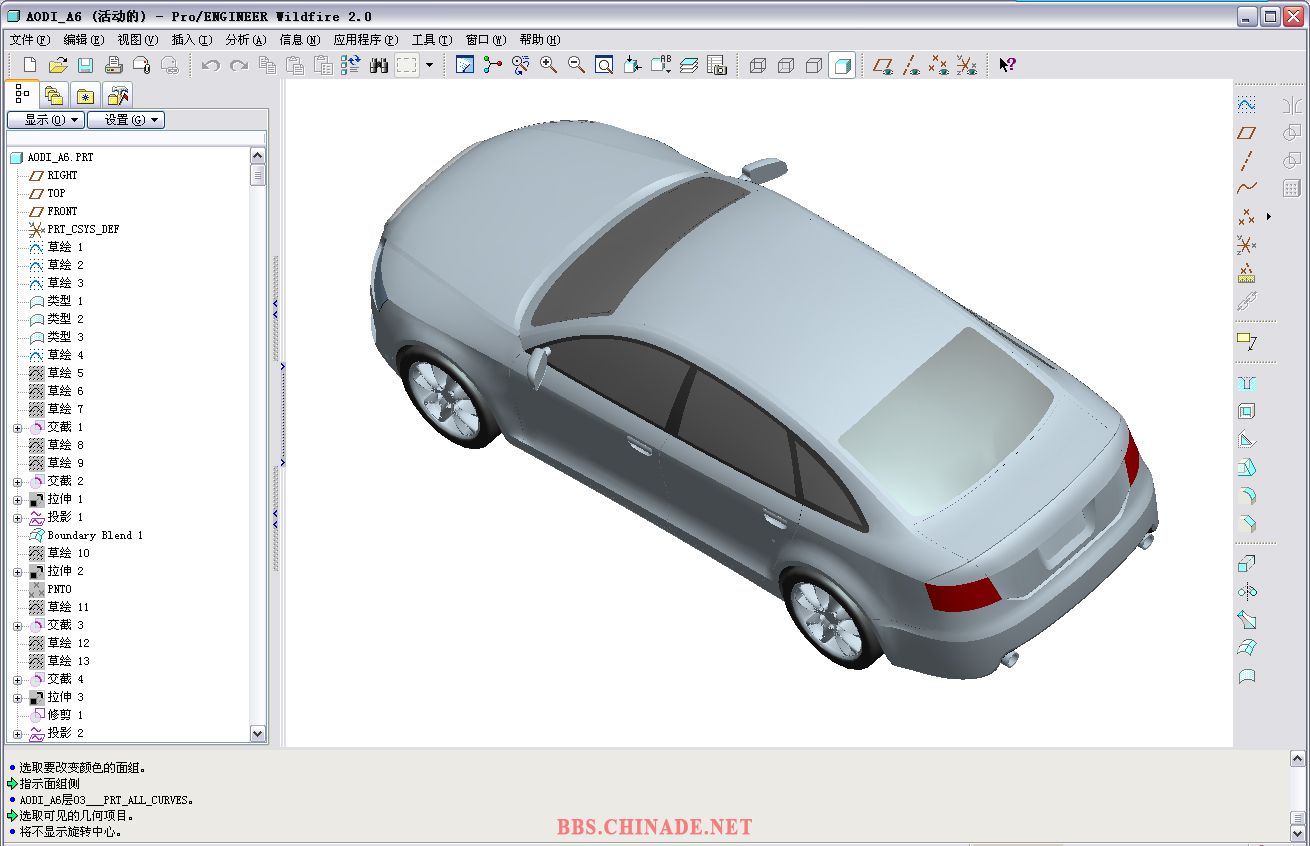This screenshot has width=1310, height=846.
Task: Select the Revolve tool
Action: coord(1246,592)
